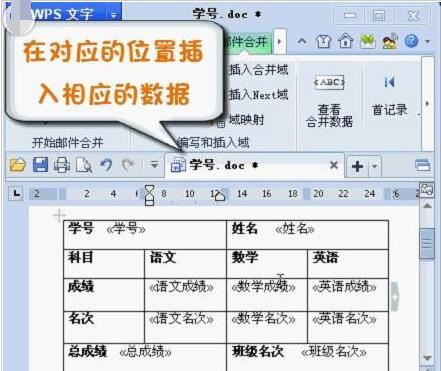The image size is (441, 371).
Task: Open window list icon right of tabs
Action: 422,165
